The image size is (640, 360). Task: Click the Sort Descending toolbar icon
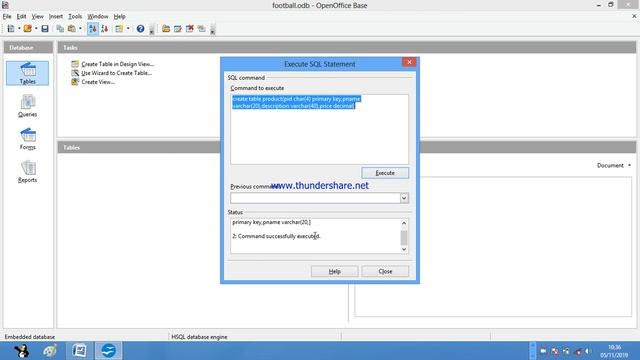[104, 29]
